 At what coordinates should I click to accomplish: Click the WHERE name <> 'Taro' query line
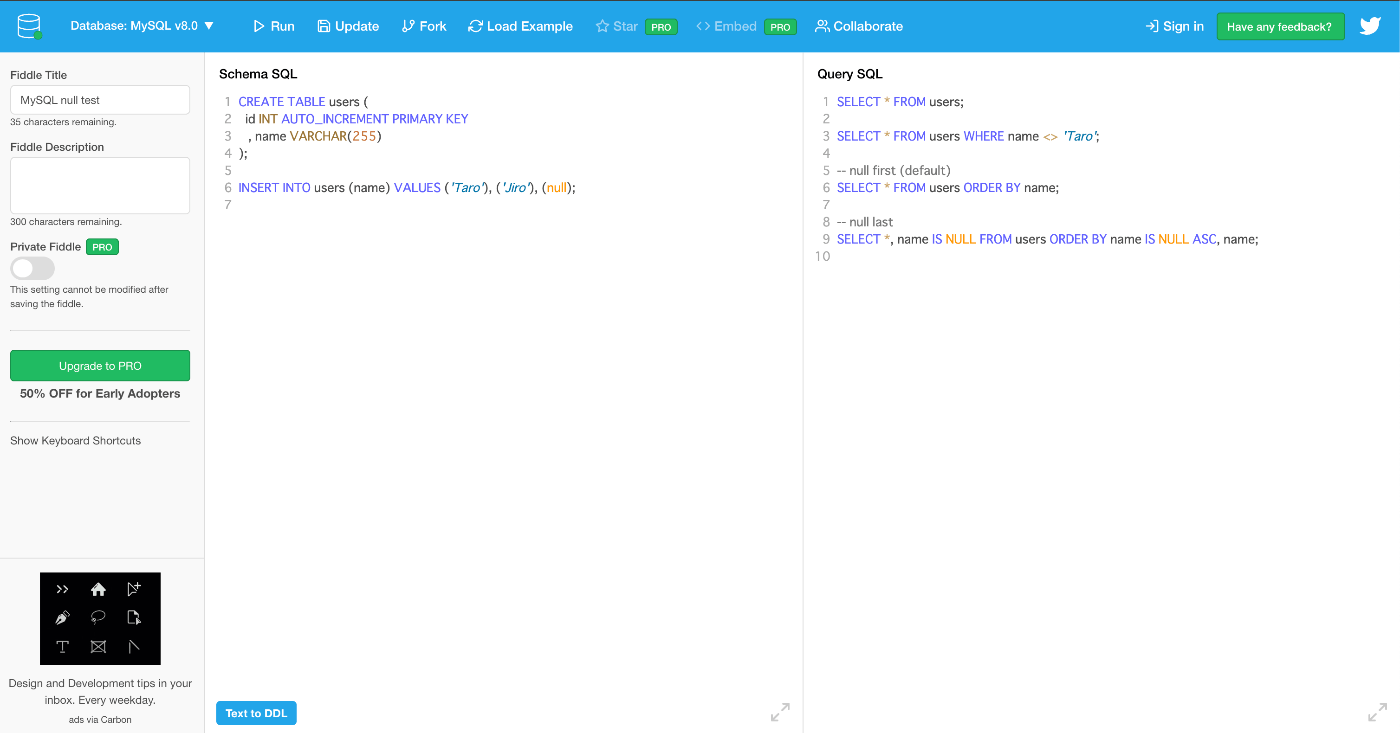pyautogui.click(x=968, y=136)
